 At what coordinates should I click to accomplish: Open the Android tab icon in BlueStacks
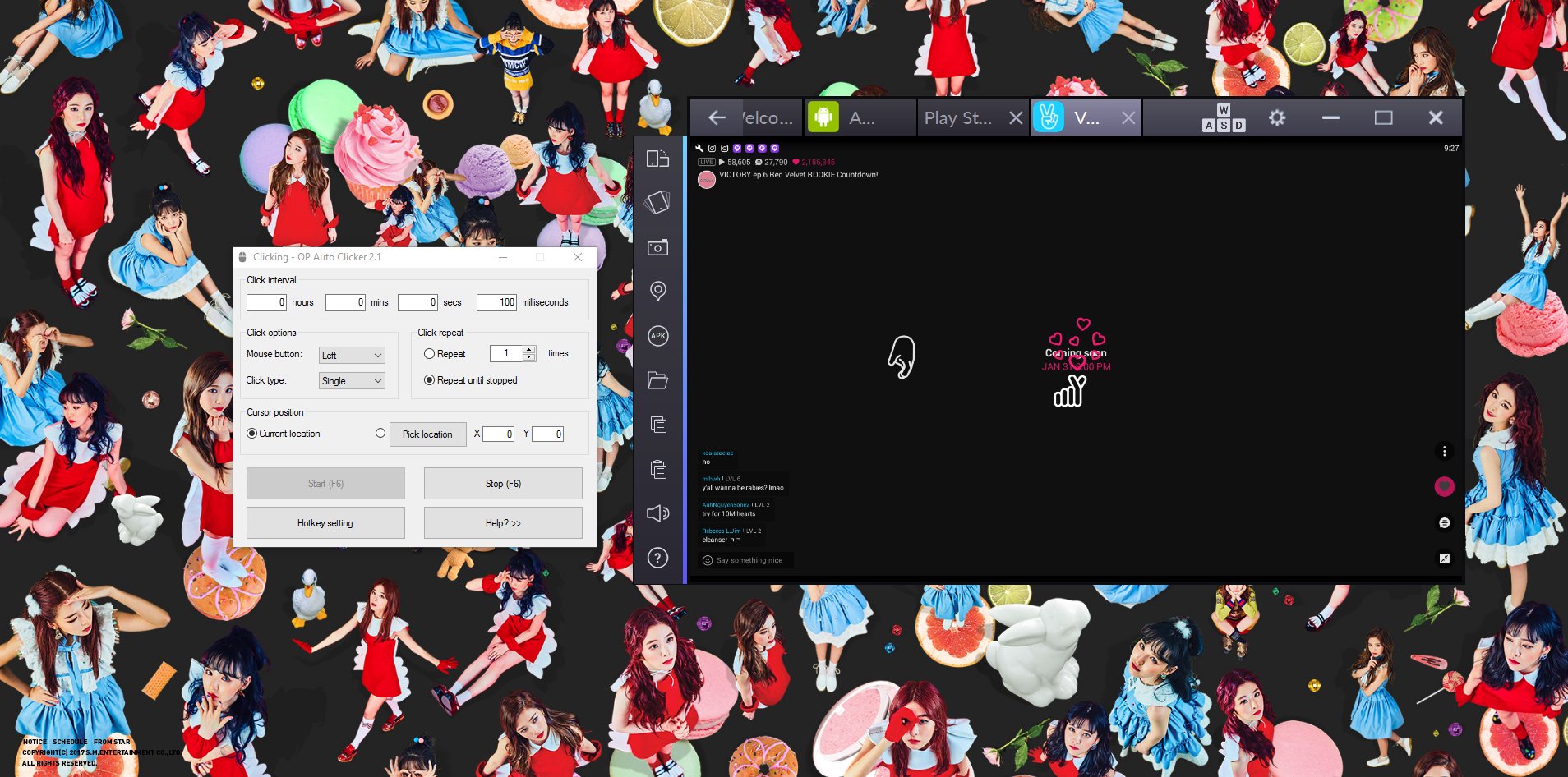pos(823,117)
